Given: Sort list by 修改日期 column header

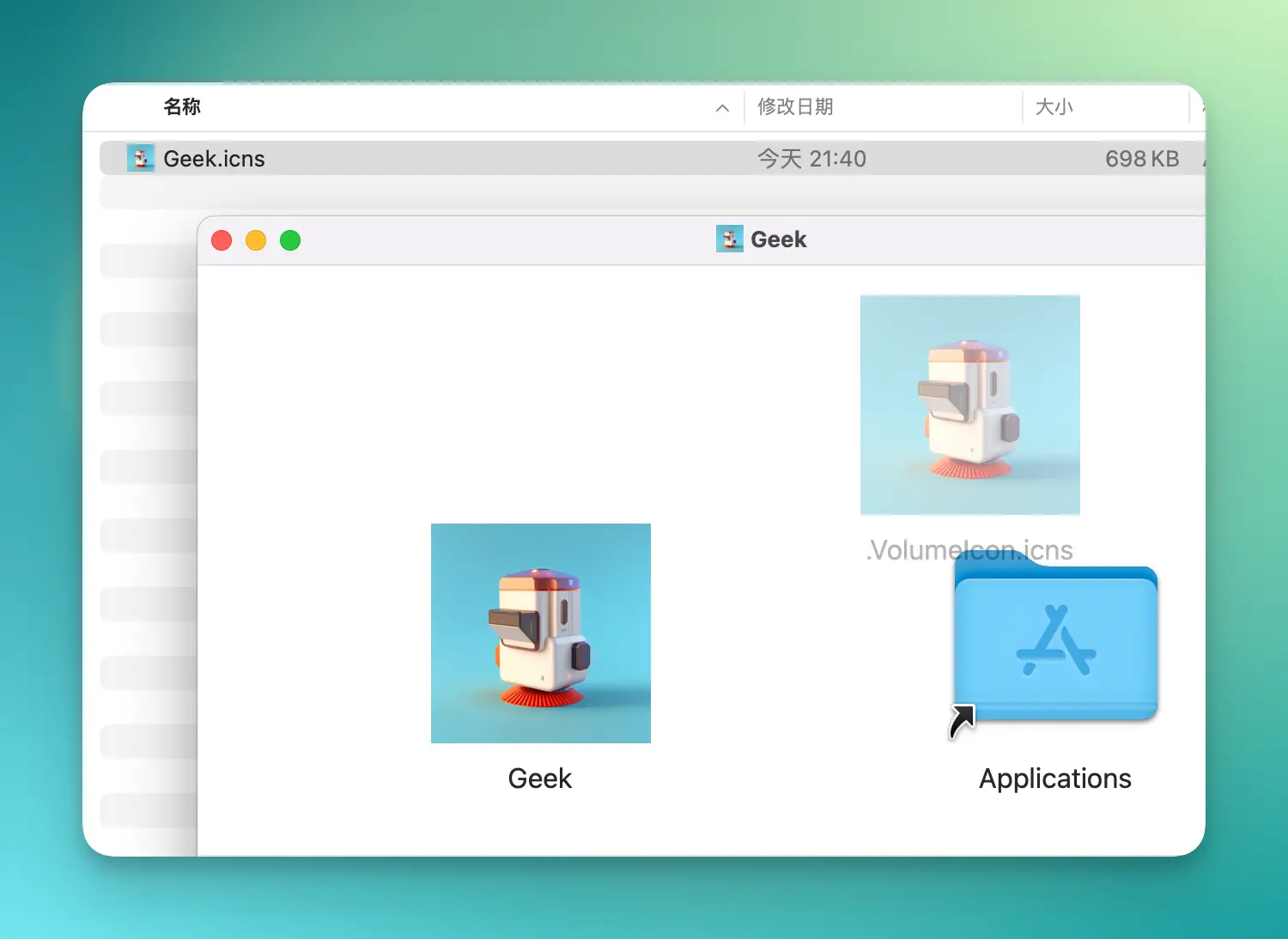Looking at the screenshot, I should pyautogui.click(x=795, y=106).
